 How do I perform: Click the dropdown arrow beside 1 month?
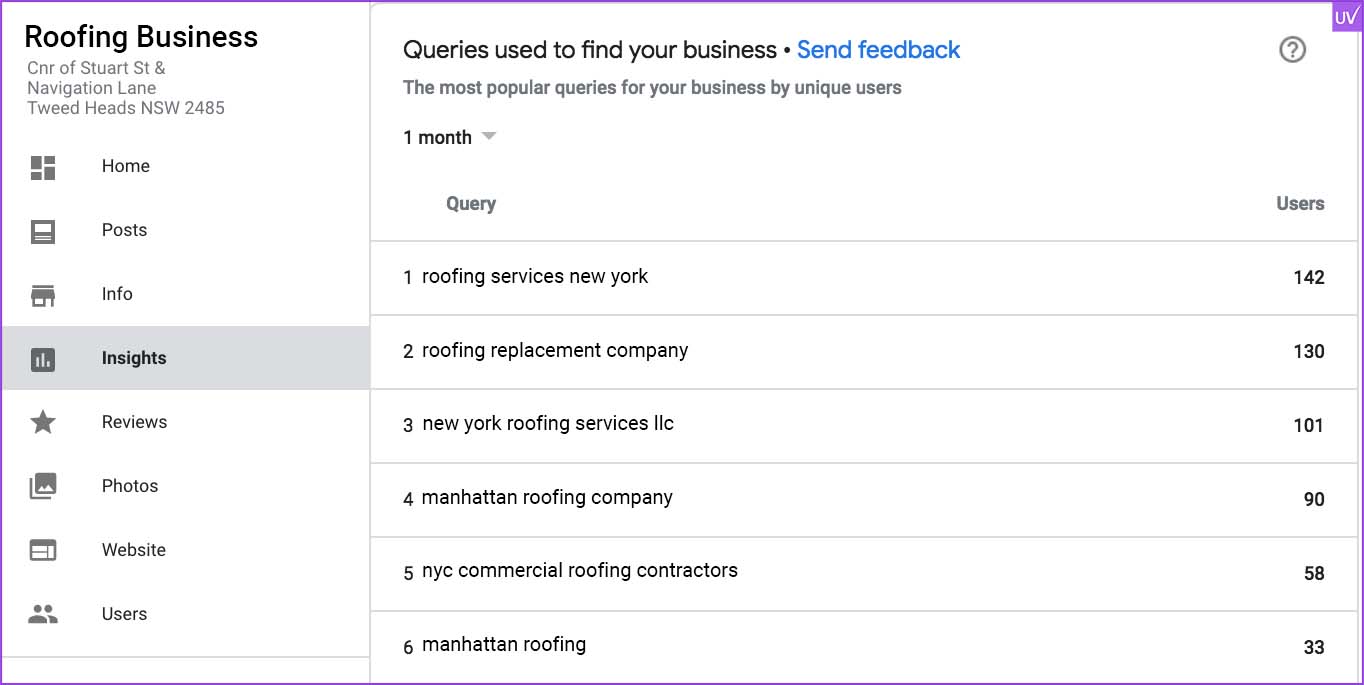(489, 136)
